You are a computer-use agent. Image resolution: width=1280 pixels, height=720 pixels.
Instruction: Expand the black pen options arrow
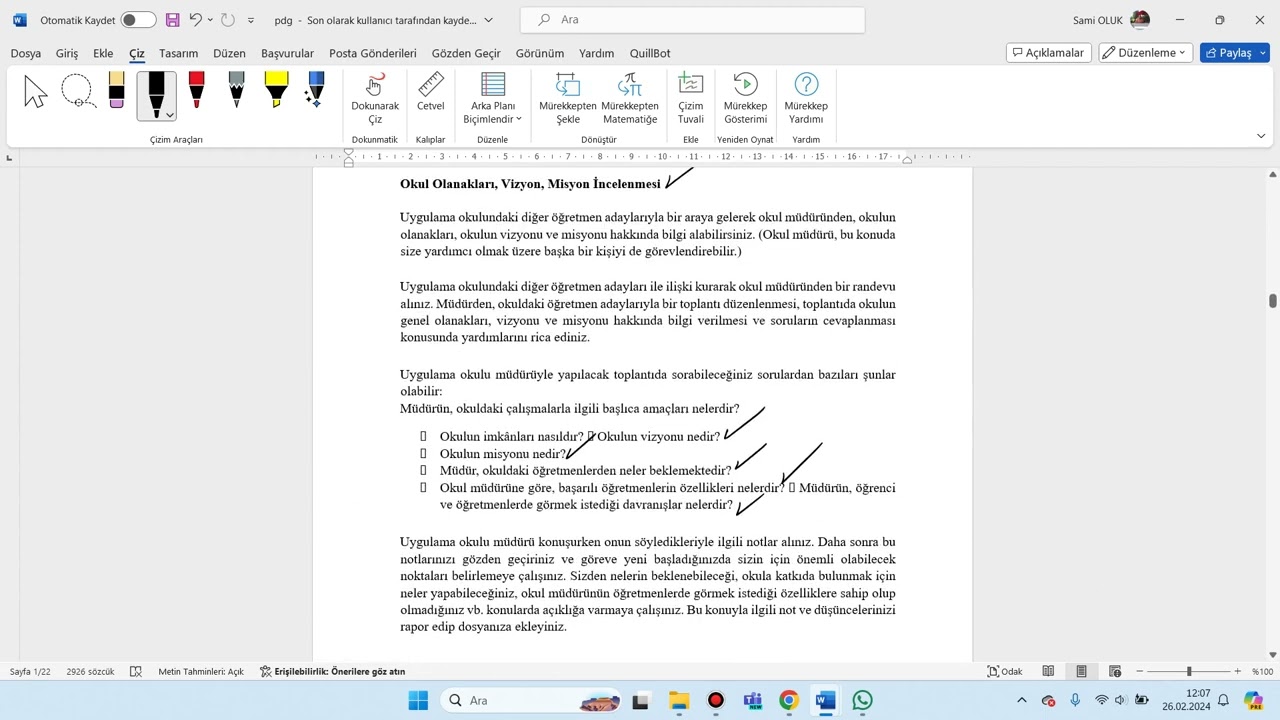coord(170,115)
